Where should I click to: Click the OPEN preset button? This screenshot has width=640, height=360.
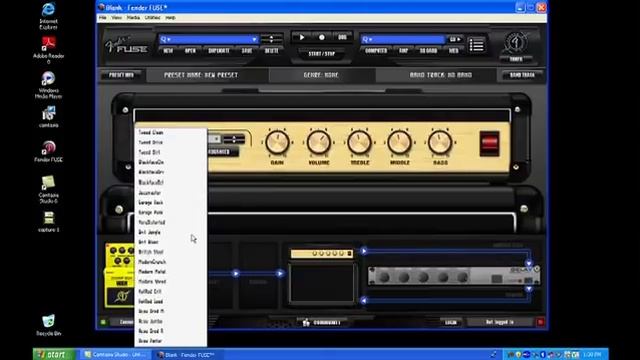point(190,51)
